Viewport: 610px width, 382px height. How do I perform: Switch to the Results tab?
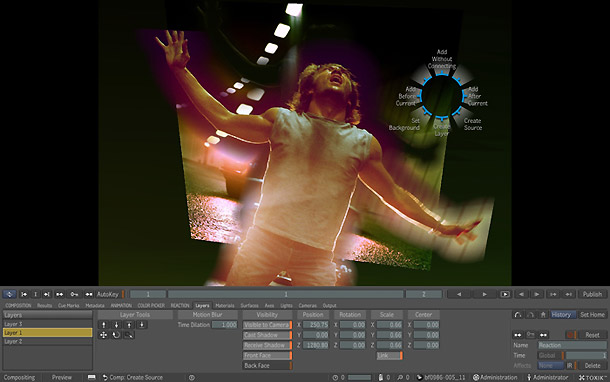point(44,305)
